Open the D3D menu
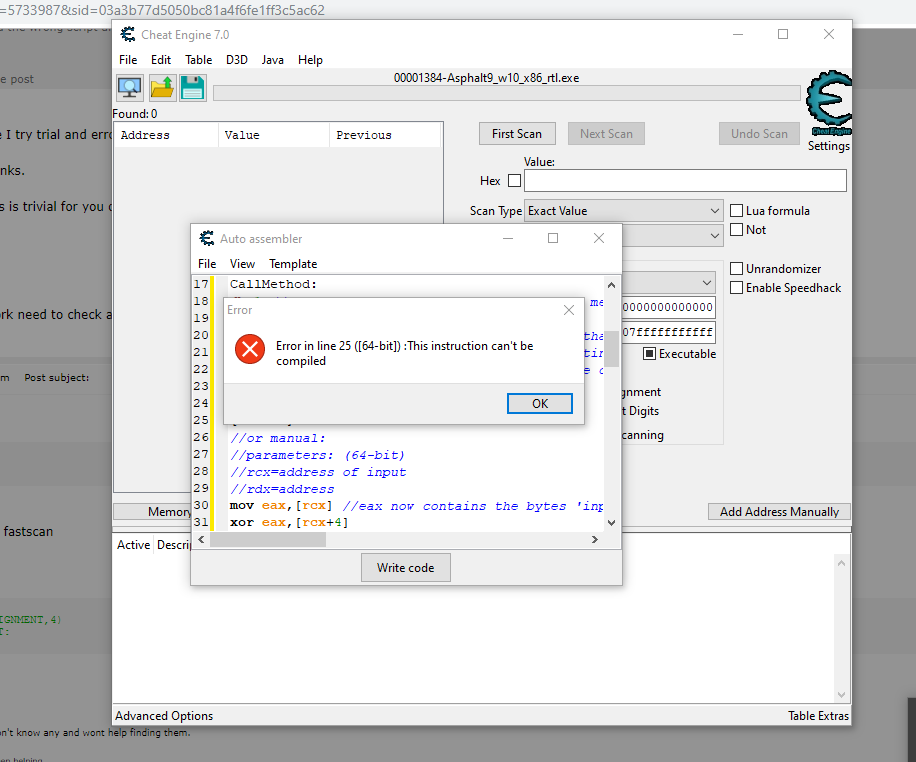The width and height of the screenshot is (916, 762). pyautogui.click(x=236, y=60)
